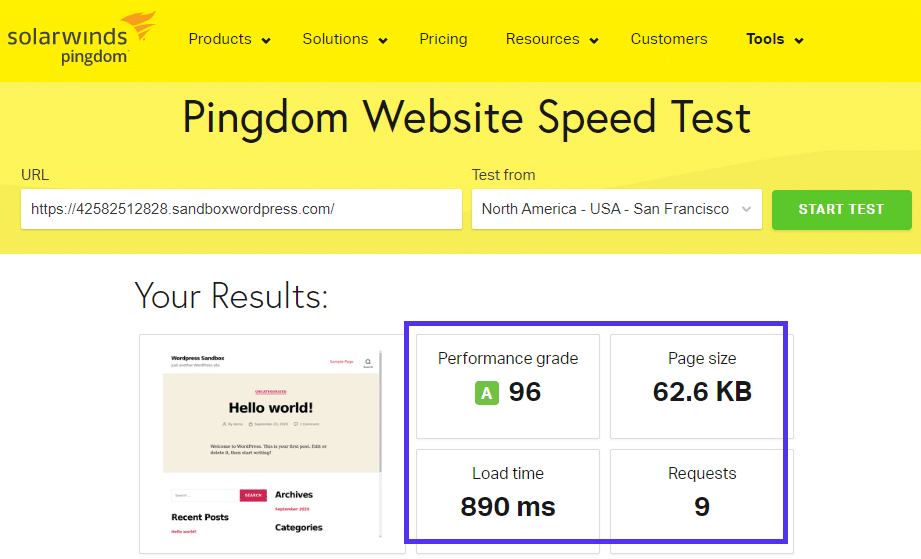Open the Products menu
This screenshot has height=559, width=921.
click(229, 39)
